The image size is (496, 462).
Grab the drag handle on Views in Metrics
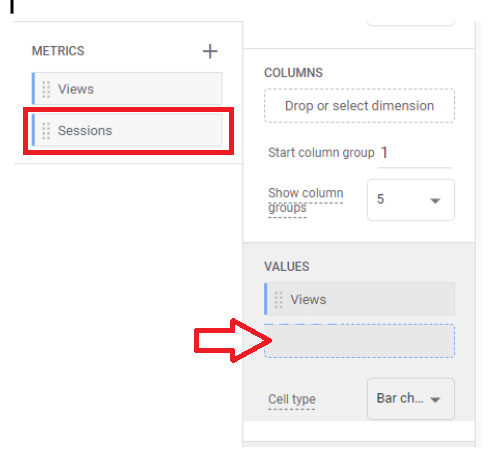pyautogui.click(x=46, y=89)
